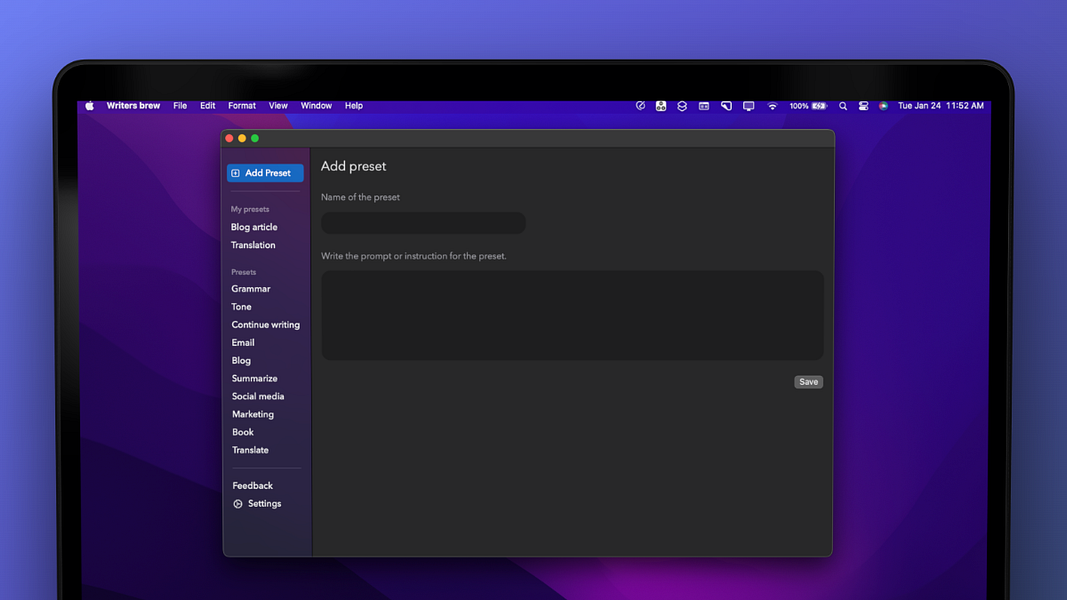Open Control Center icon
This screenshot has width=1067, height=600.
pos(864,105)
